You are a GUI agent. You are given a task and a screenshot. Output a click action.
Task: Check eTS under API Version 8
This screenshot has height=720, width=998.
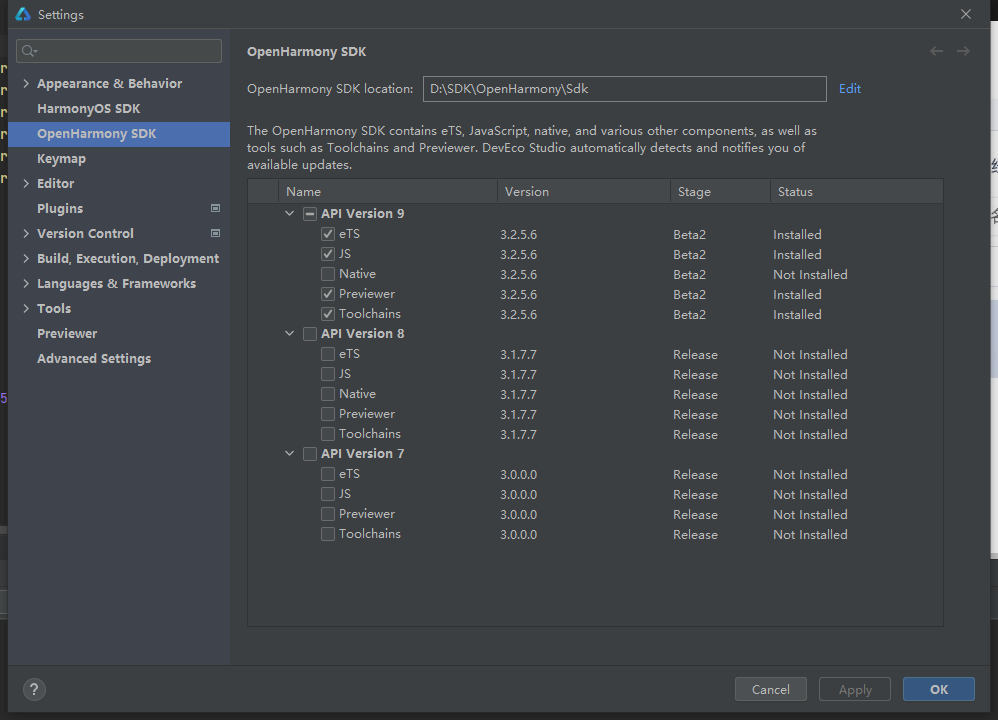point(328,354)
